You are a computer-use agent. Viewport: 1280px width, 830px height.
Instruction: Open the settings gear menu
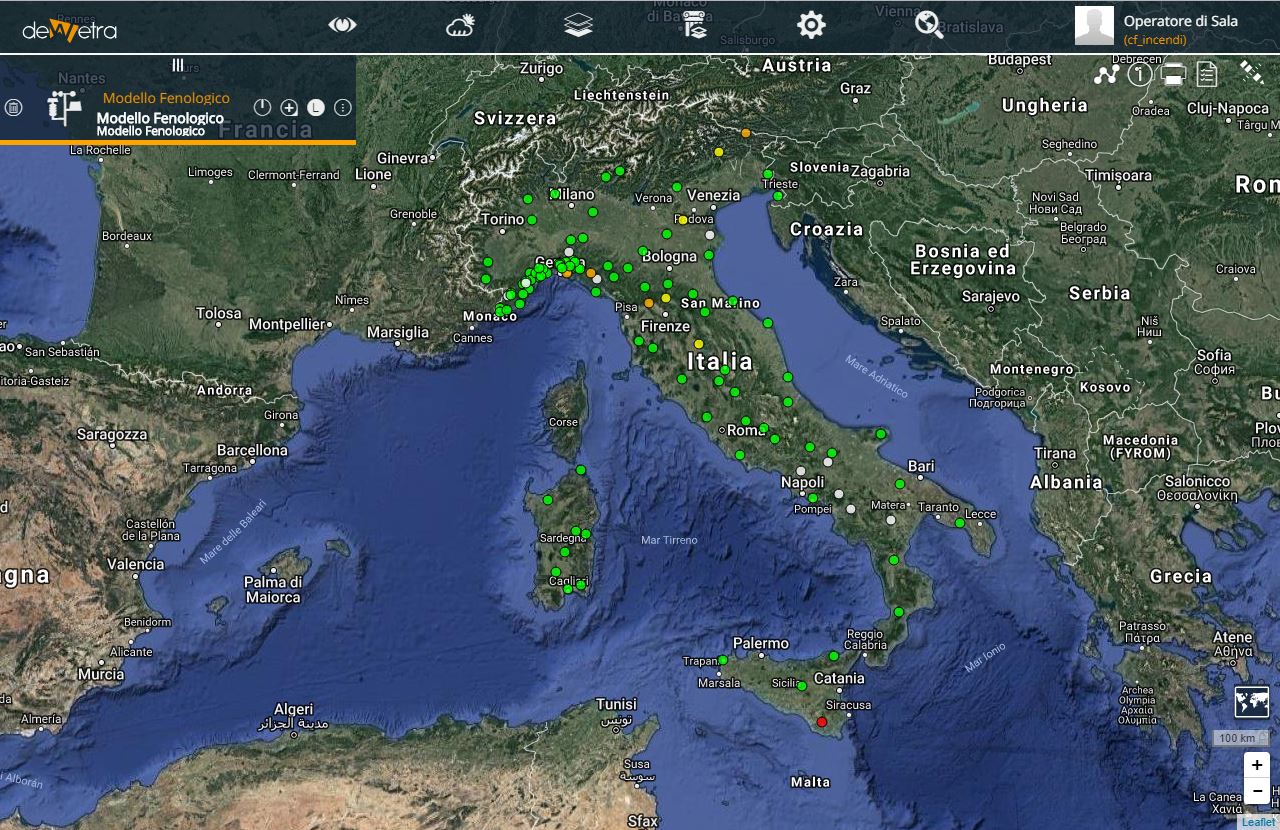tap(811, 25)
